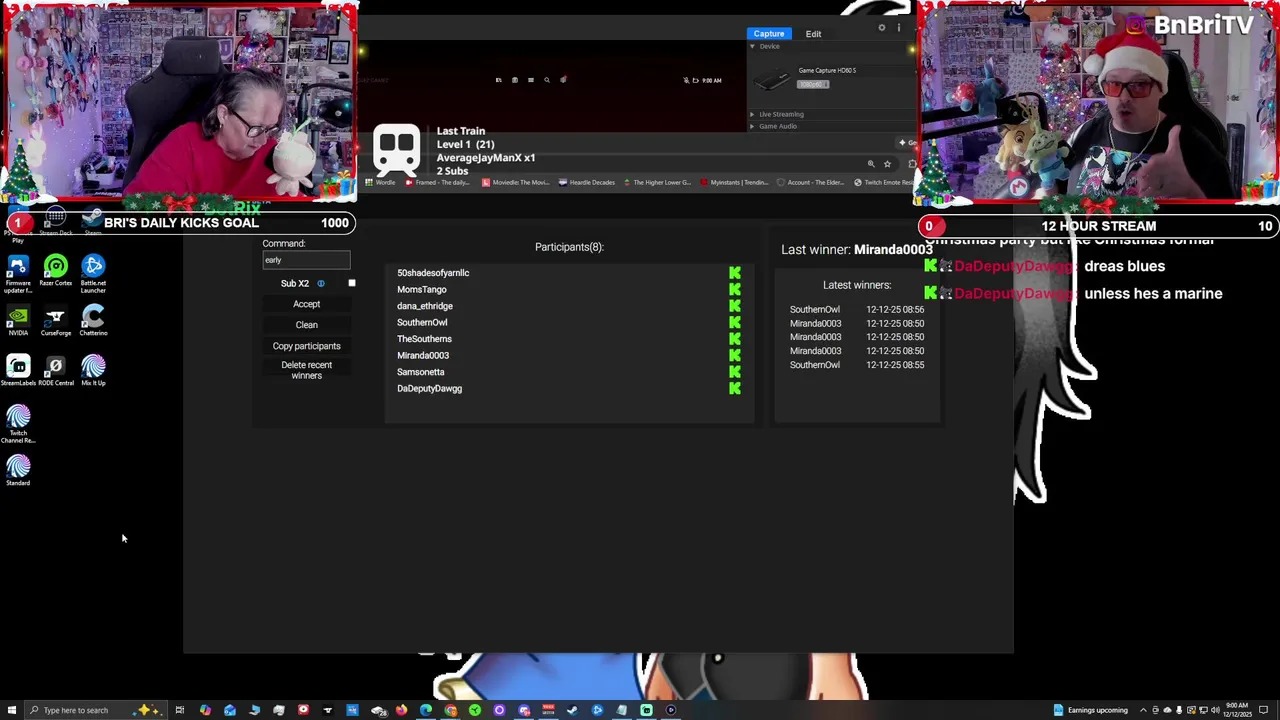Image resolution: width=1280 pixels, height=720 pixels.
Task: Open the Moviedle bookmark
Action: 516,183
